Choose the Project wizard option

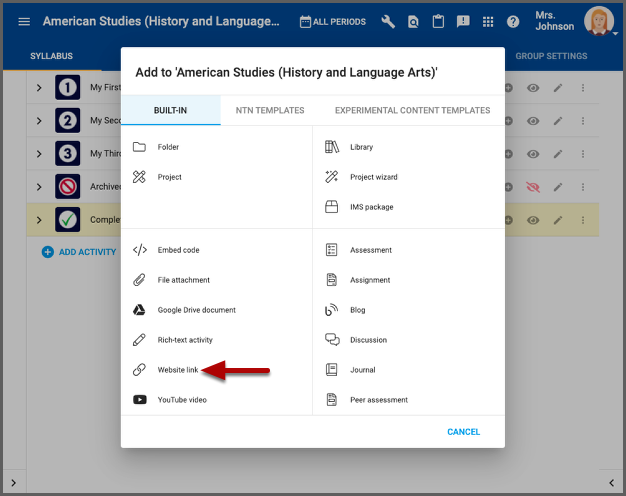(373, 177)
